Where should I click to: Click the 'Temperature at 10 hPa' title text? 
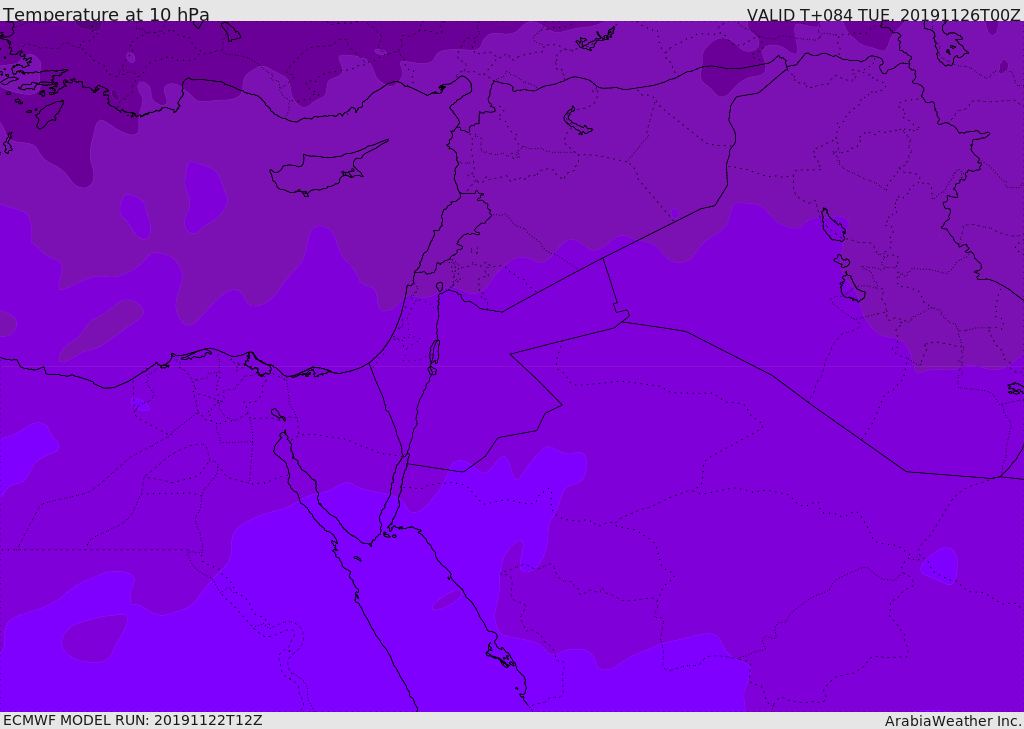point(106,14)
